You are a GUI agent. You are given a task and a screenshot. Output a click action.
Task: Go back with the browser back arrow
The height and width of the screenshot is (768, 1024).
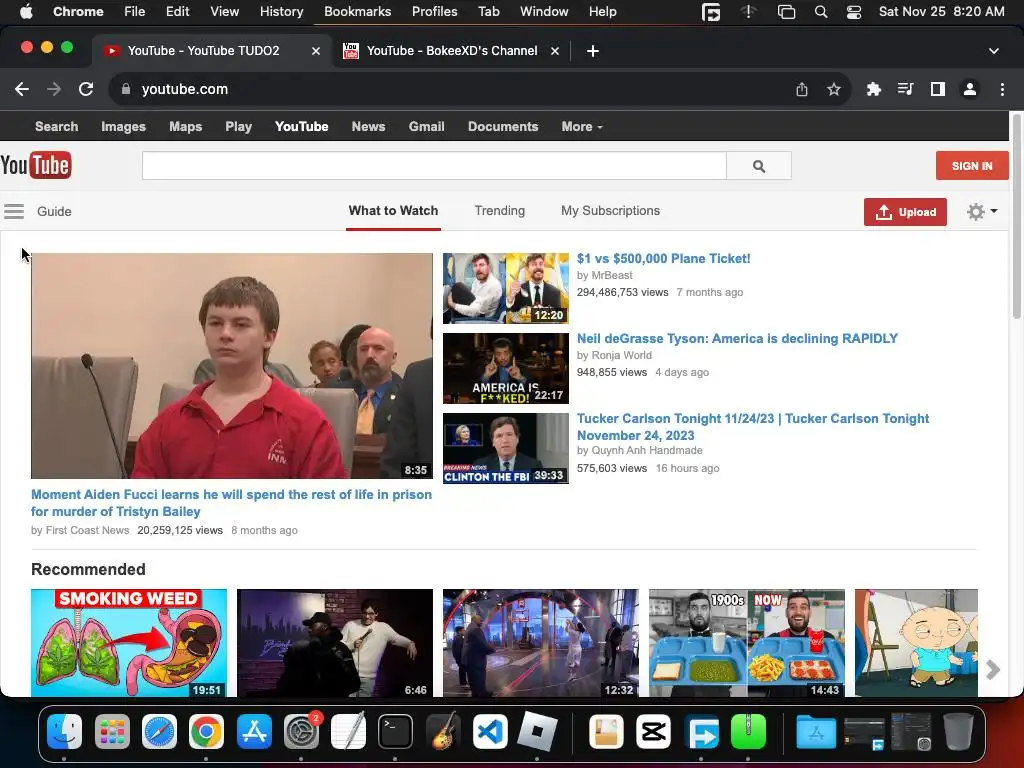point(22,89)
